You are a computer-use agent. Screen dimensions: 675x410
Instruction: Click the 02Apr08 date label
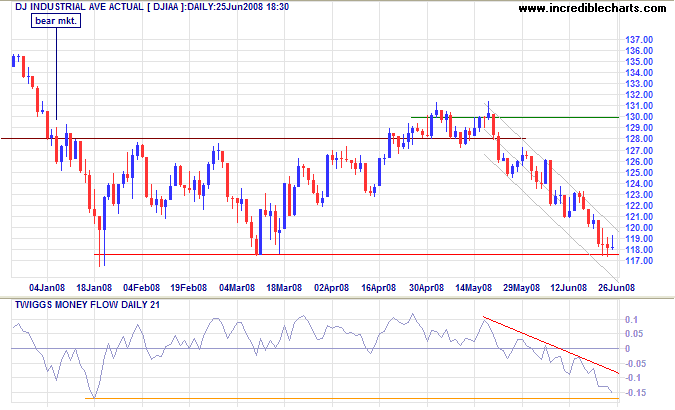point(331,288)
